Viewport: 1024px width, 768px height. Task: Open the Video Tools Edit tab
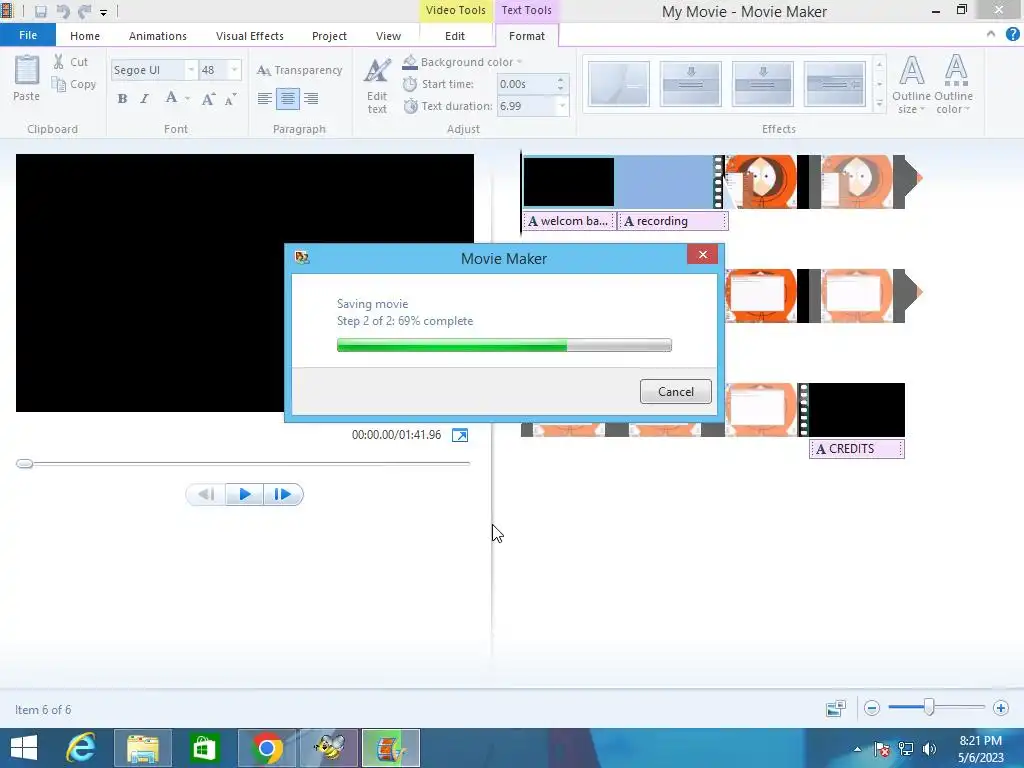point(455,36)
